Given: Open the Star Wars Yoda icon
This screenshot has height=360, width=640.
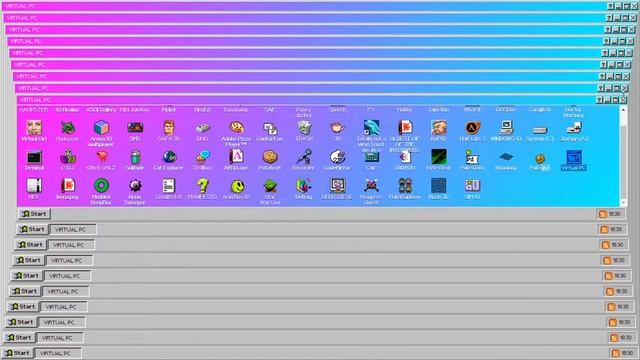Looking at the screenshot, I should [270, 186].
